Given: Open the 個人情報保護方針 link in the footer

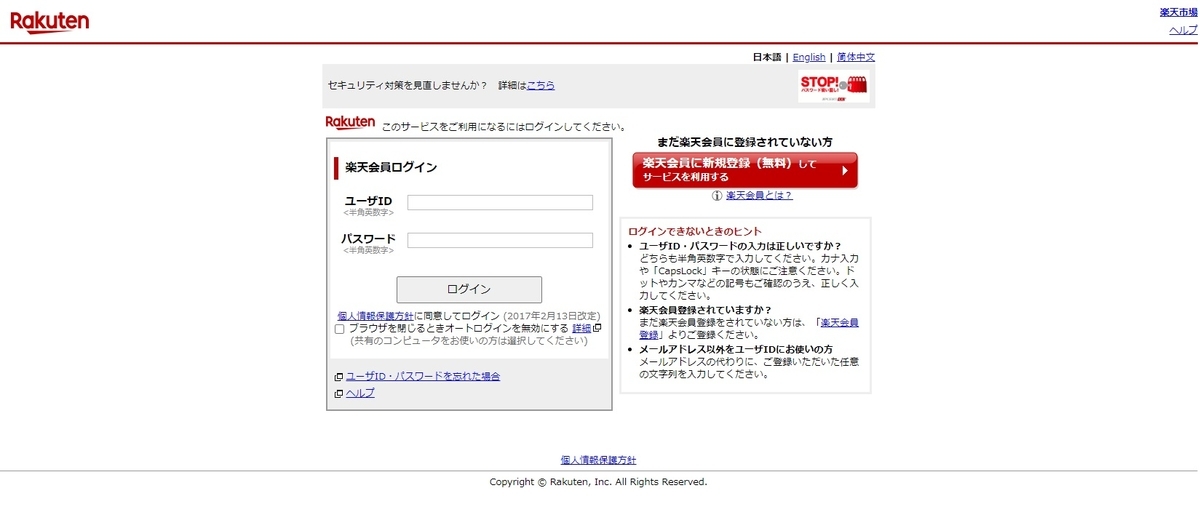Looking at the screenshot, I should pos(598,460).
